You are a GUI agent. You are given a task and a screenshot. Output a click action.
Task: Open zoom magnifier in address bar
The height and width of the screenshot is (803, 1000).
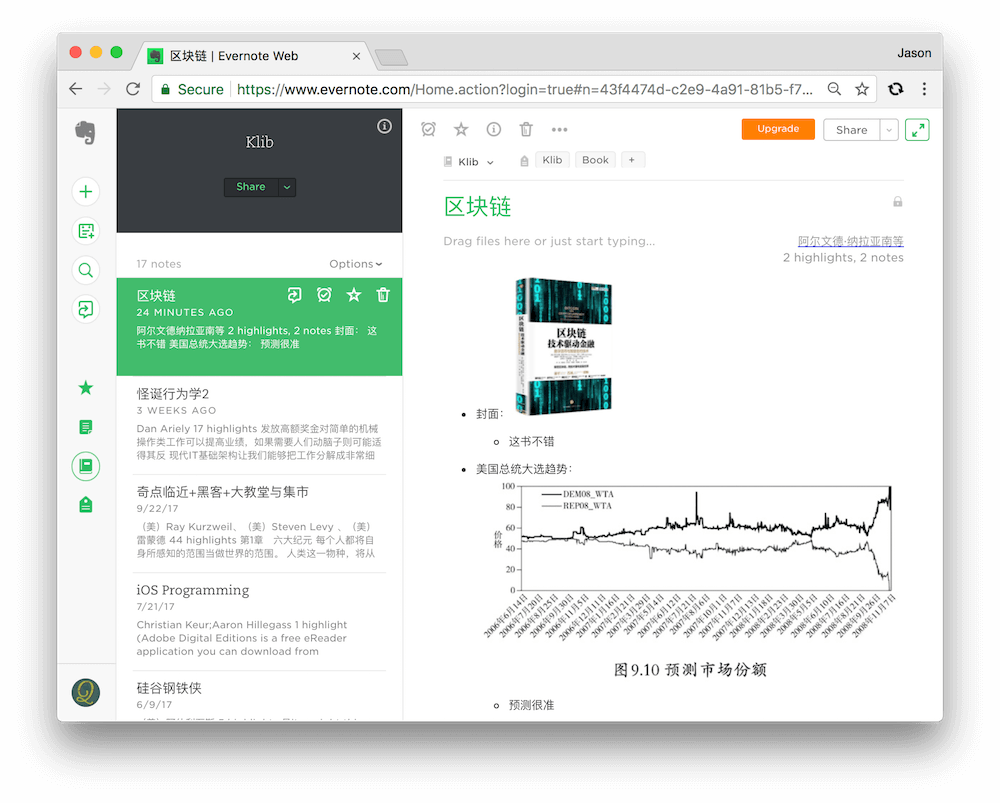click(x=834, y=89)
